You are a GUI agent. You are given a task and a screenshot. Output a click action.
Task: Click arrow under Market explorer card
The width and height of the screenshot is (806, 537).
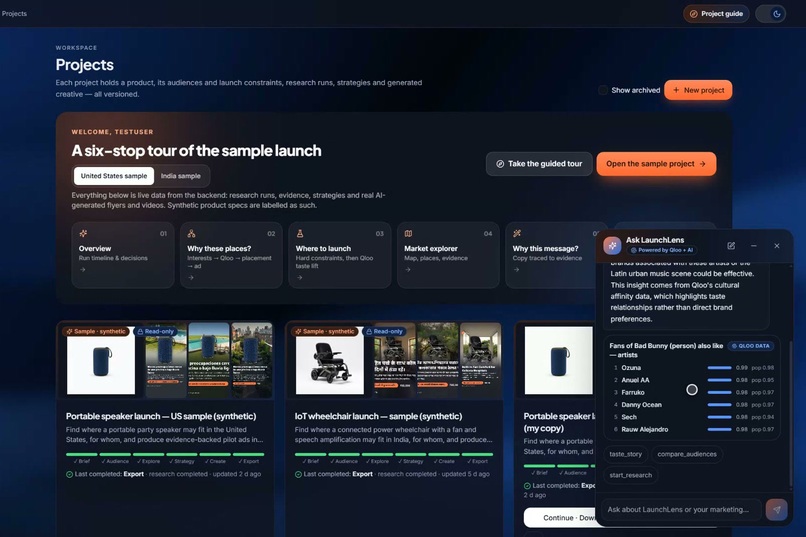pyautogui.click(x=408, y=270)
